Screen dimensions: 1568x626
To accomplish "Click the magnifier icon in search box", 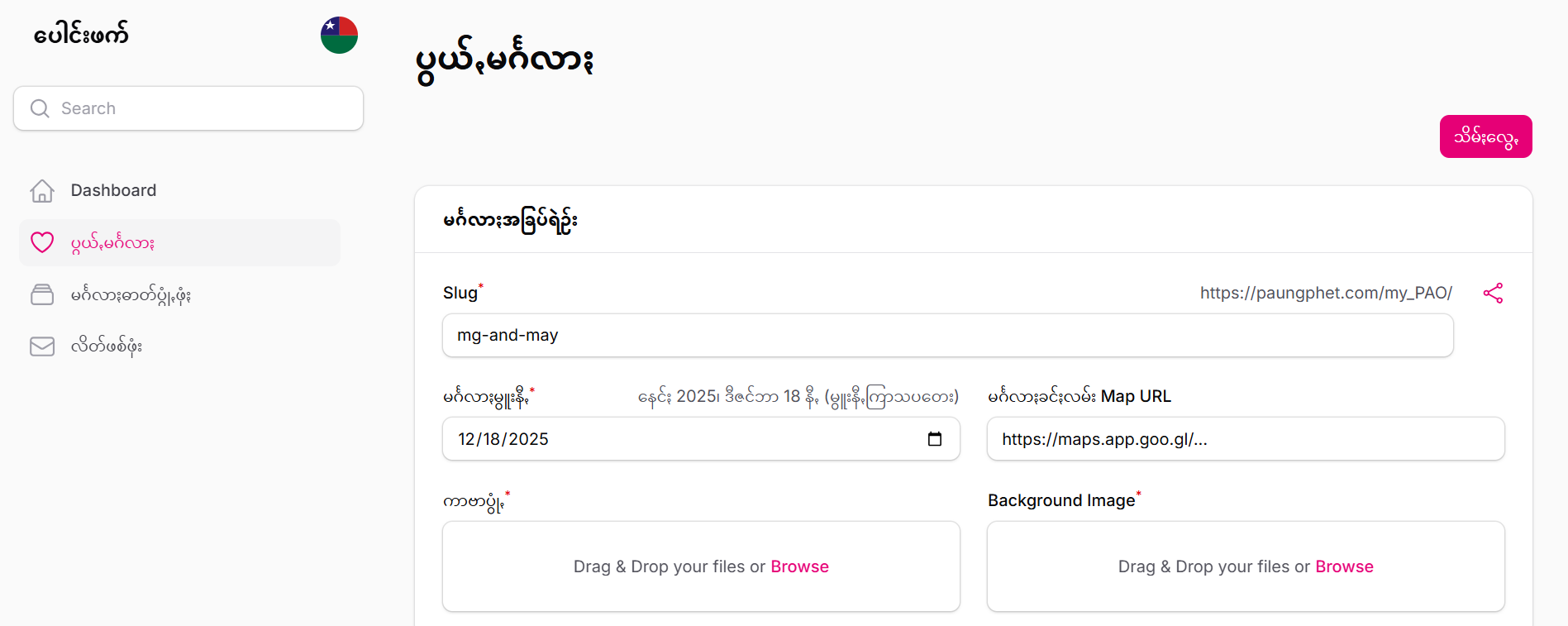I will click(x=40, y=108).
